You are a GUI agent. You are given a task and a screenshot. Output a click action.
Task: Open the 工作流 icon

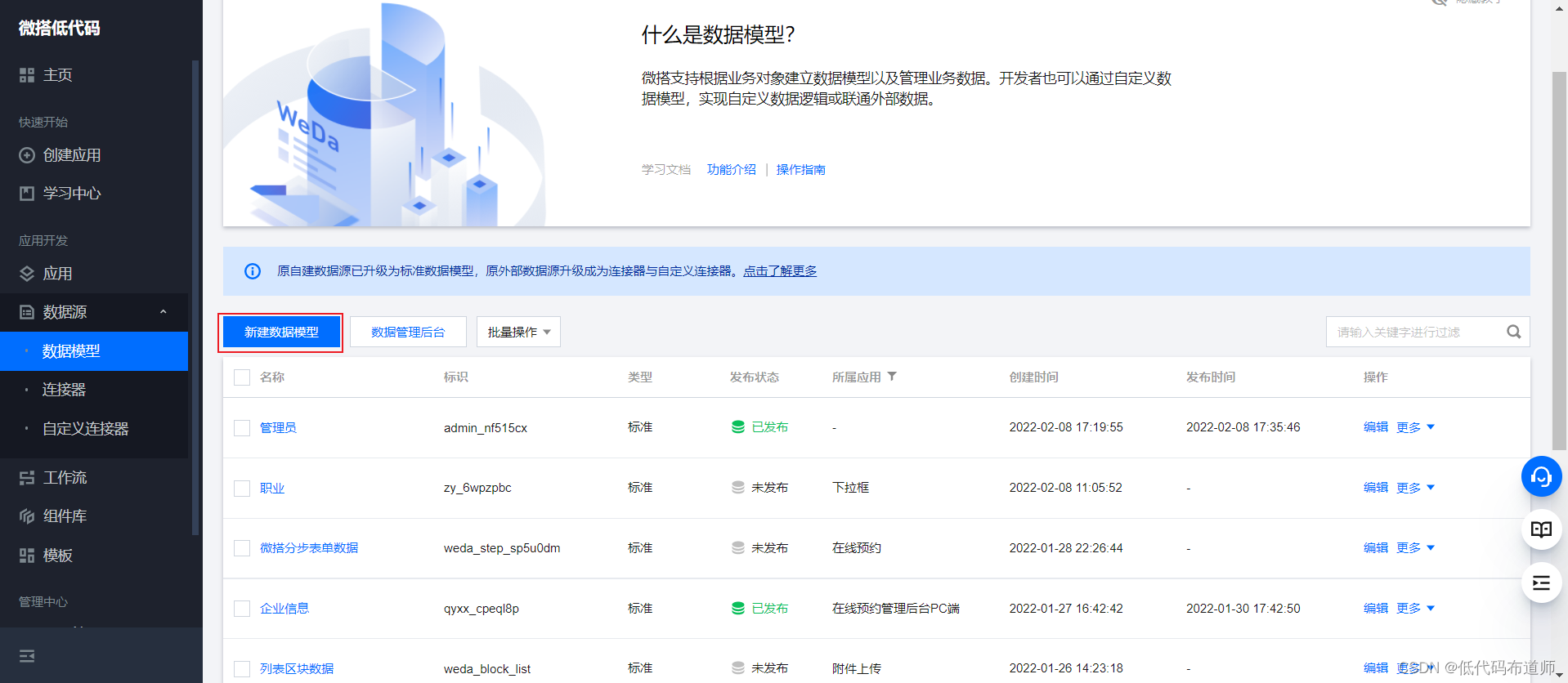click(x=27, y=478)
